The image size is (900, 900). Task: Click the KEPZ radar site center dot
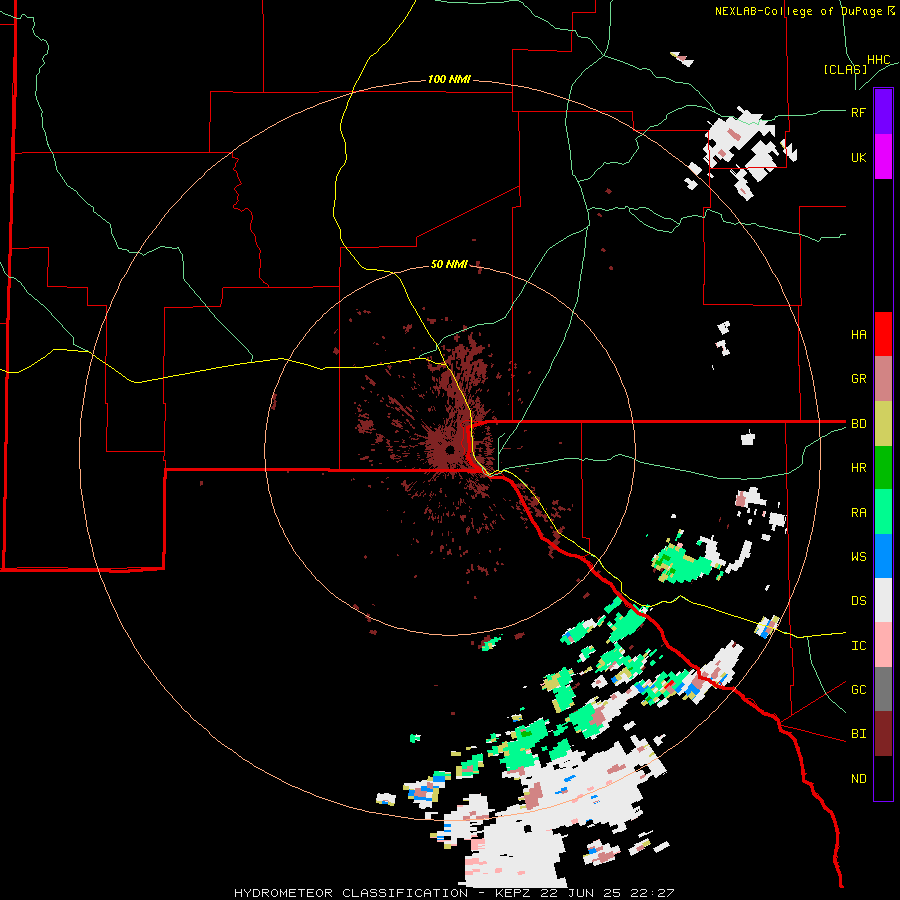451,449
